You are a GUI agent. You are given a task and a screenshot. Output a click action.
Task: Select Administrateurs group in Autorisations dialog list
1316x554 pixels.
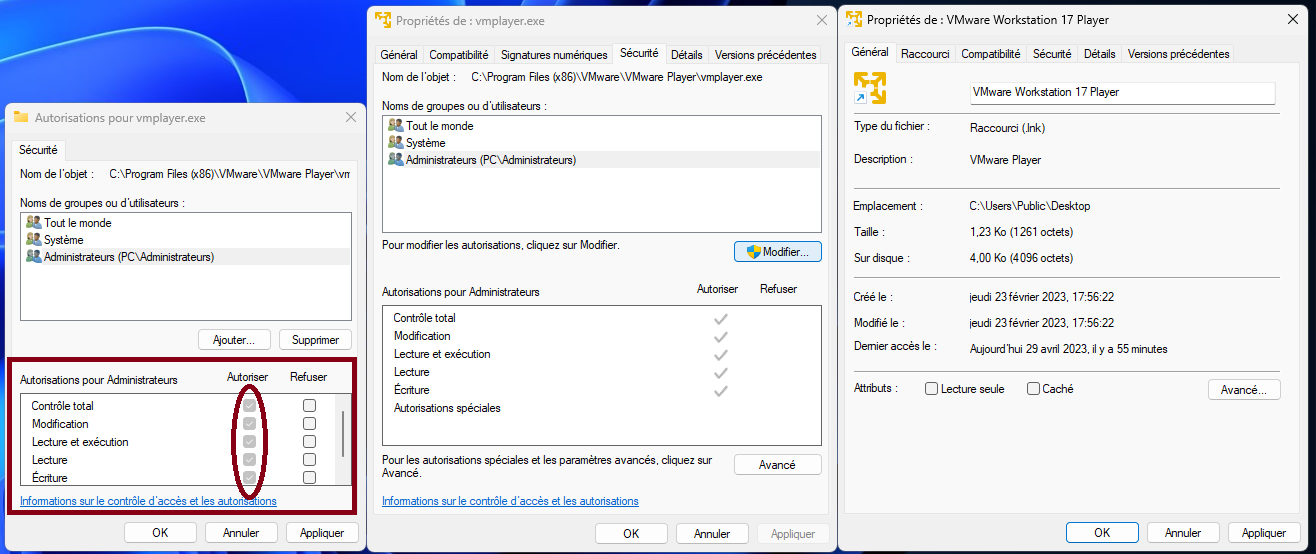pos(128,257)
